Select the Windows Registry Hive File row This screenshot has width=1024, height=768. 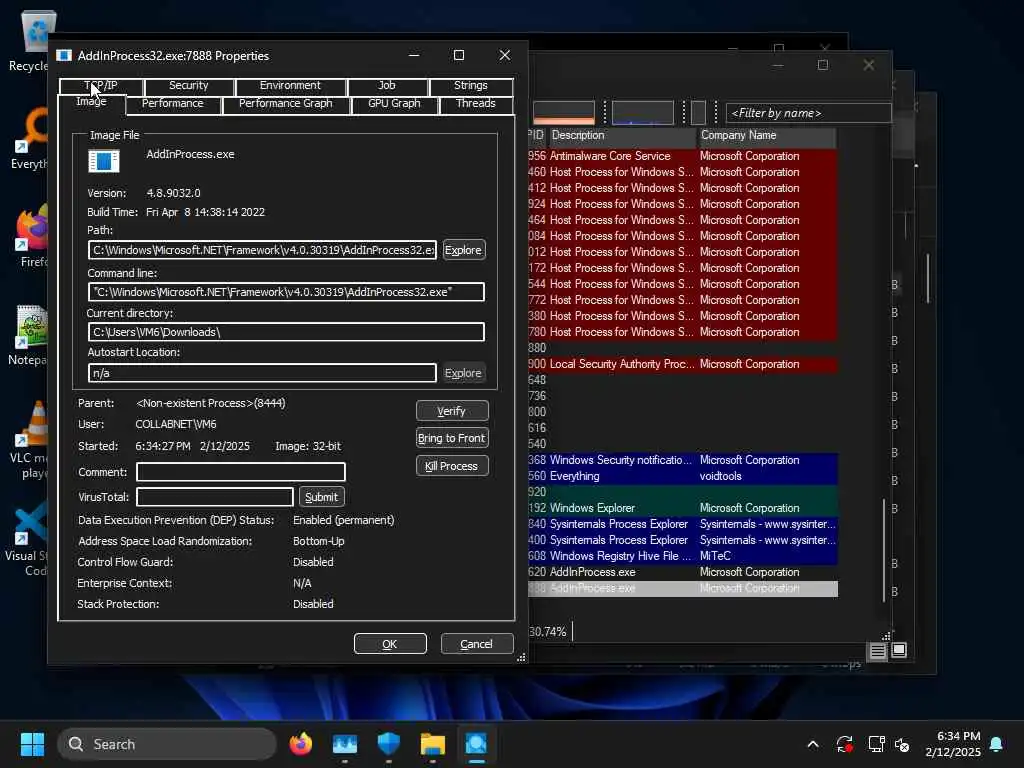682,556
